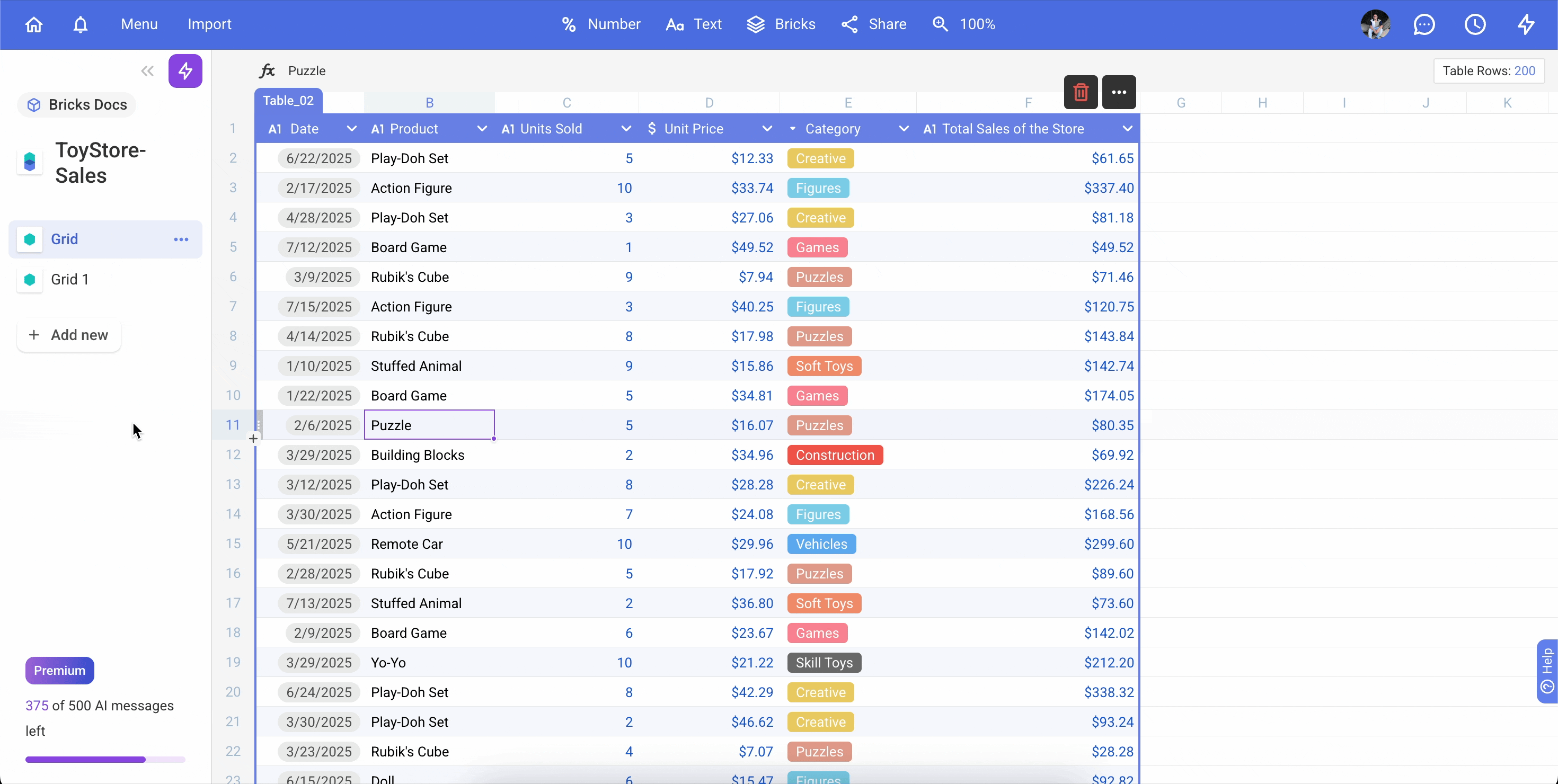Image resolution: width=1558 pixels, height=784 pixels.
Task: Delete the table with the red trash icon
Action: pos(1080,92)
